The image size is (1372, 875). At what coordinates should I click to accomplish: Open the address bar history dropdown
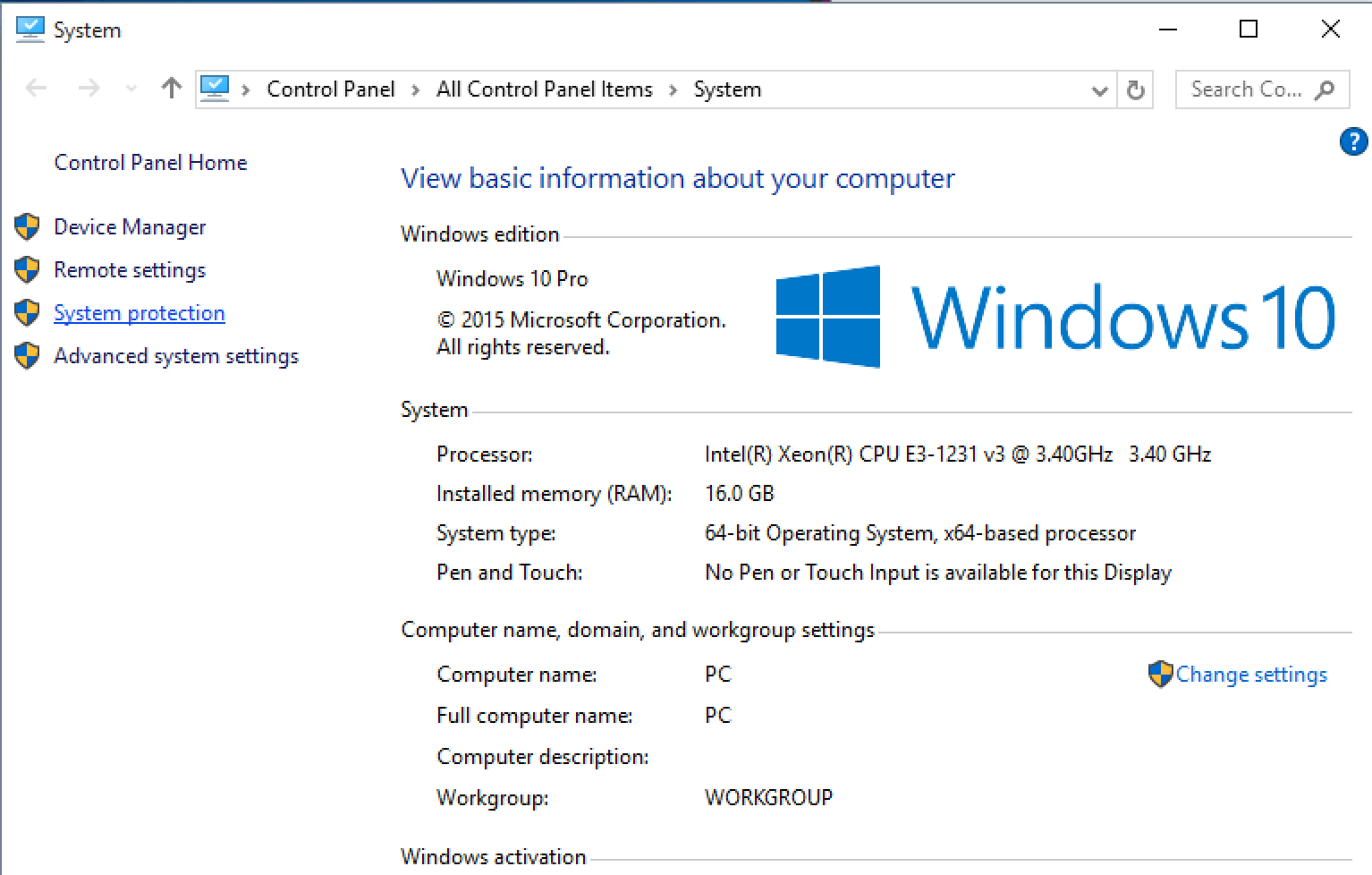pyautogui.click(x=1099, y=90)
